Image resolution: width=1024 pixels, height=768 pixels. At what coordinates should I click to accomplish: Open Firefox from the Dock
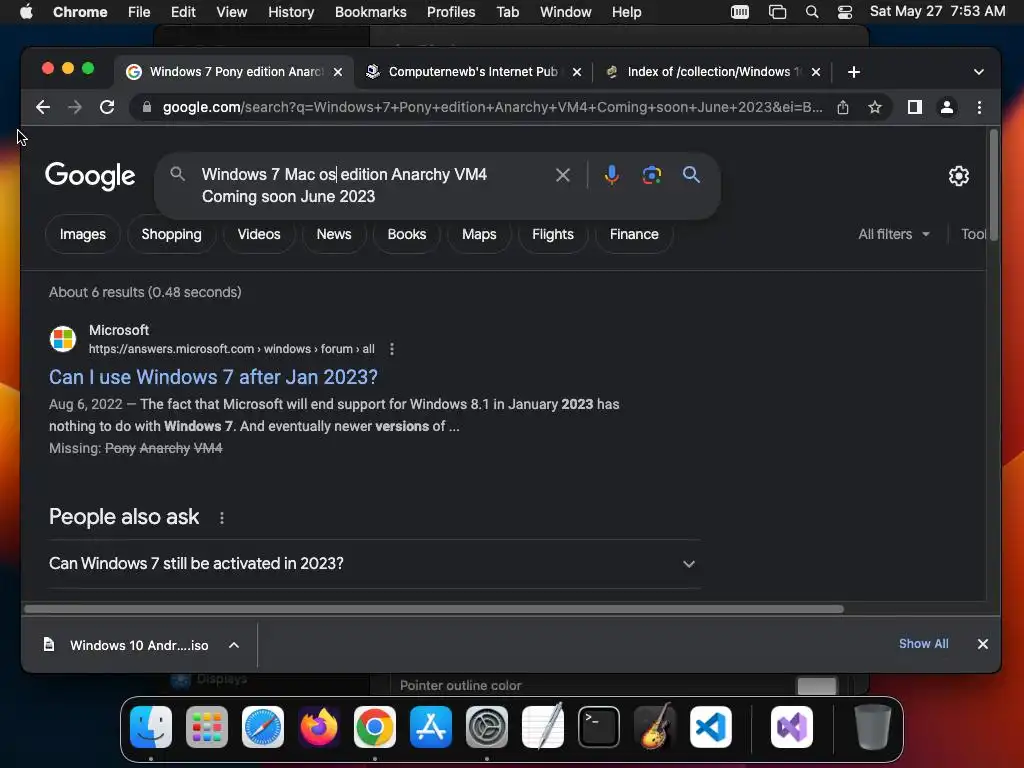[x=319, y=727]
